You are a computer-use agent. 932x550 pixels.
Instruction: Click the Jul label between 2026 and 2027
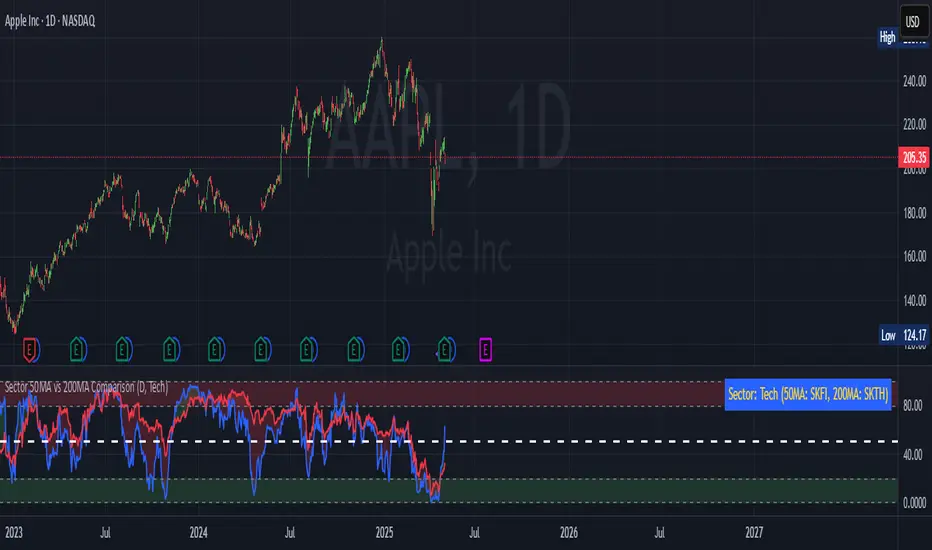tap(659, 532)
